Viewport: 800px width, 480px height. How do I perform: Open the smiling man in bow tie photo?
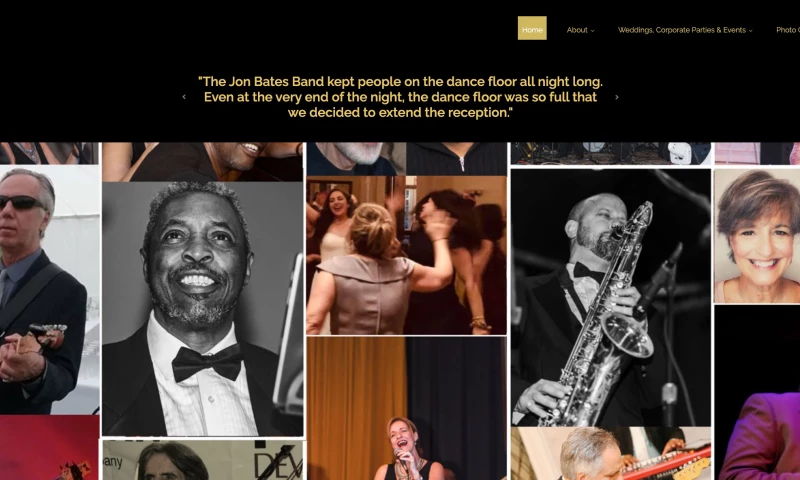[203, 309]
